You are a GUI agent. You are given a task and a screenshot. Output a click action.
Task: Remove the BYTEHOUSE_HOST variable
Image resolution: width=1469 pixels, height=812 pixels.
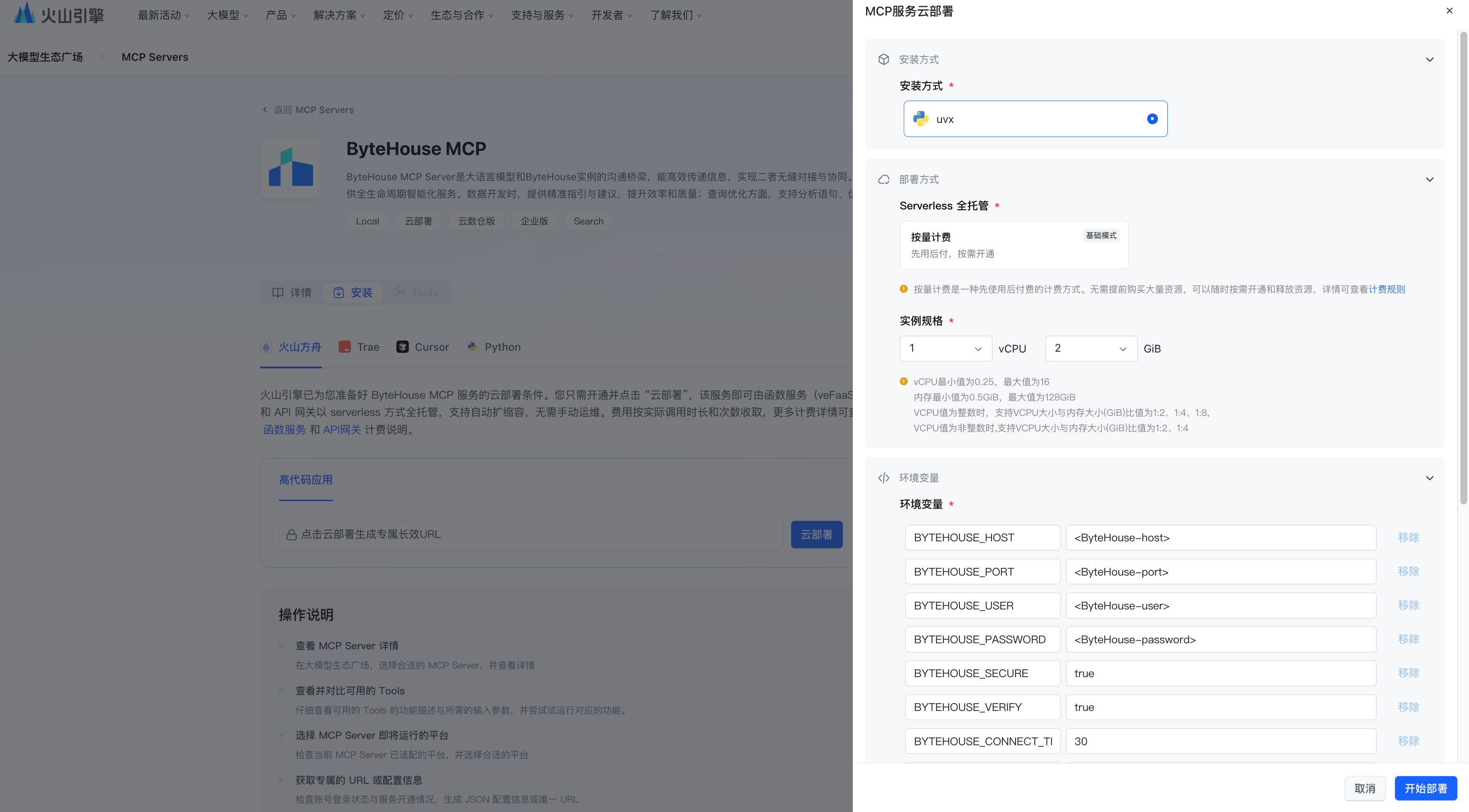(1408, 537)
